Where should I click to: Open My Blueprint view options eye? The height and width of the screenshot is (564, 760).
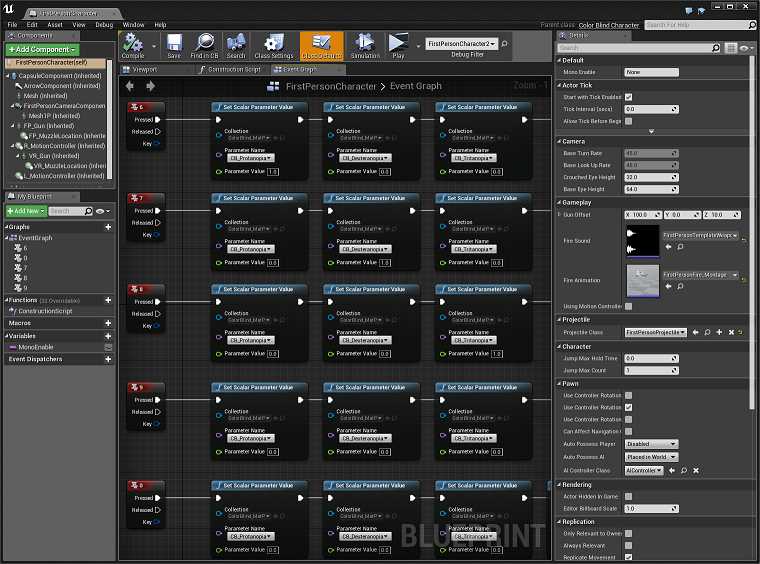[103, 211]
